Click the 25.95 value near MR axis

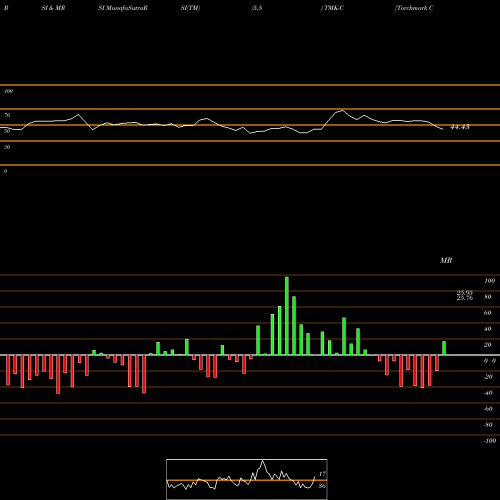coord(464,292)
